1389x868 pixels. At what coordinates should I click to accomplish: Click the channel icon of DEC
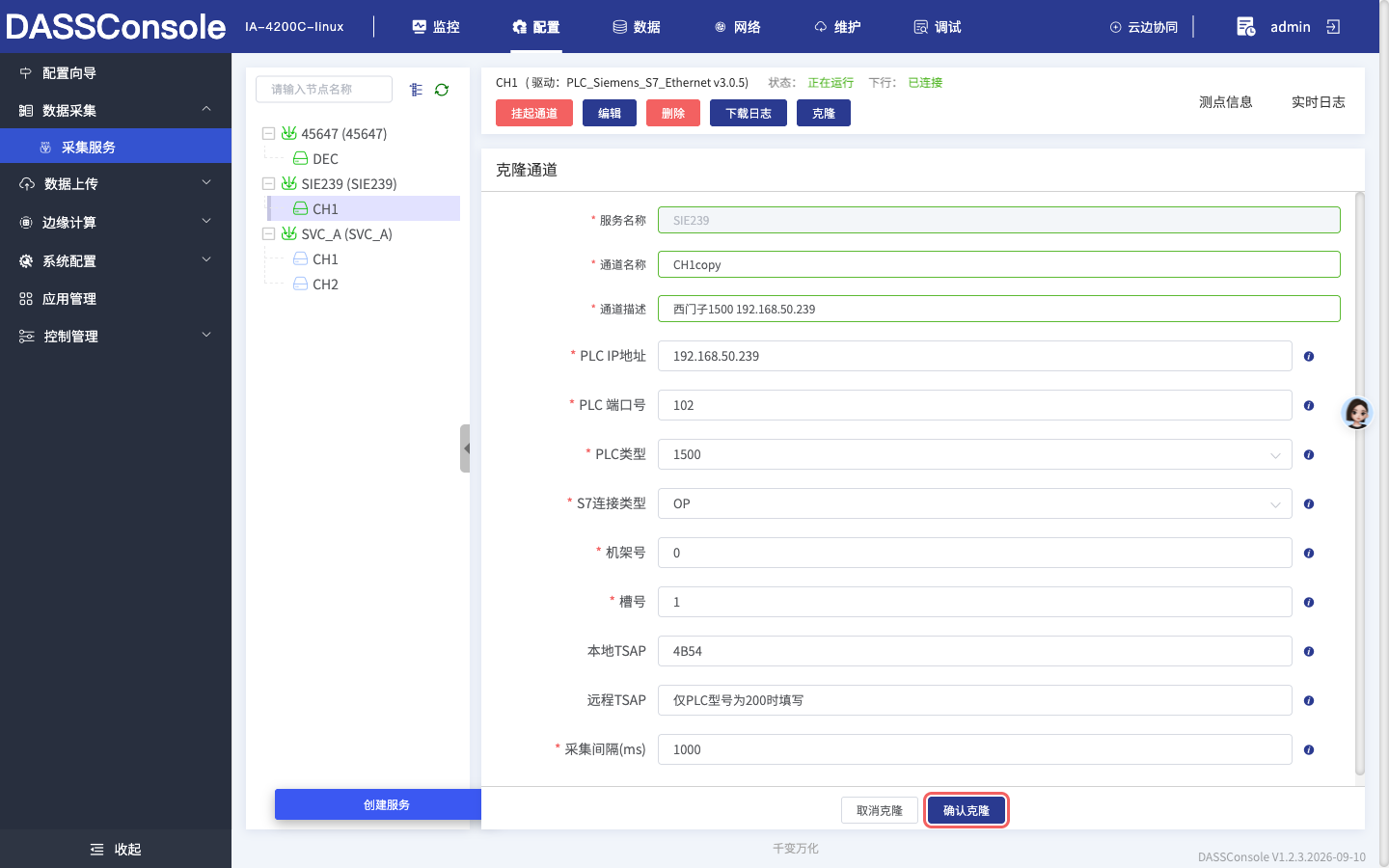click(x=300, y=158)
